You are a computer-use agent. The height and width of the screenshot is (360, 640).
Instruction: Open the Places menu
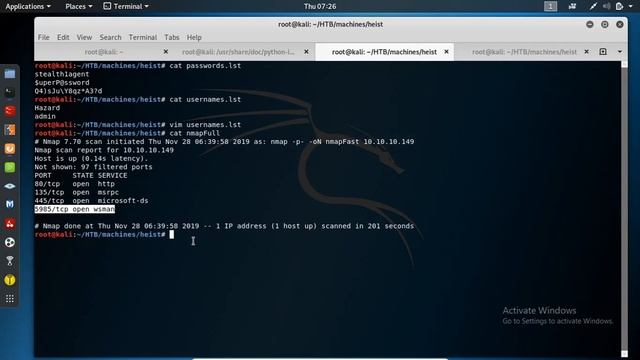(79, 6)
